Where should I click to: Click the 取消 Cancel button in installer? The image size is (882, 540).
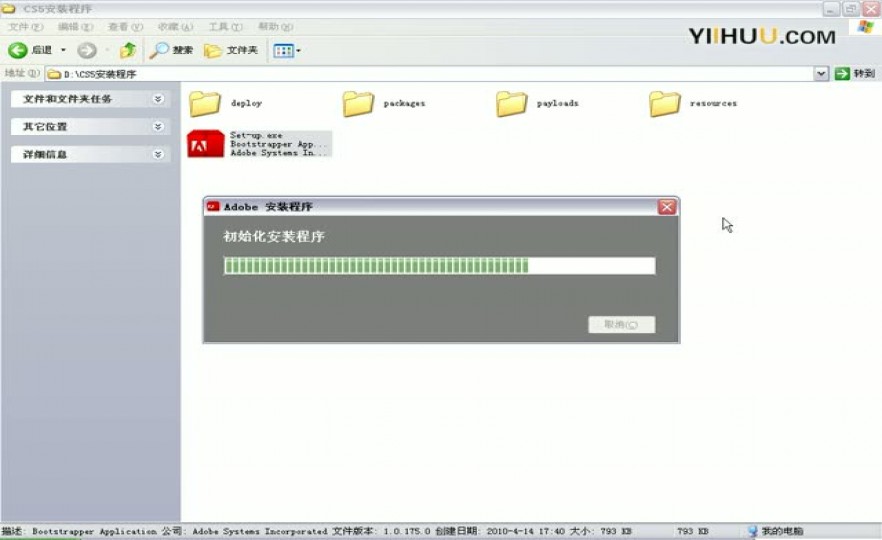point(622,325)
